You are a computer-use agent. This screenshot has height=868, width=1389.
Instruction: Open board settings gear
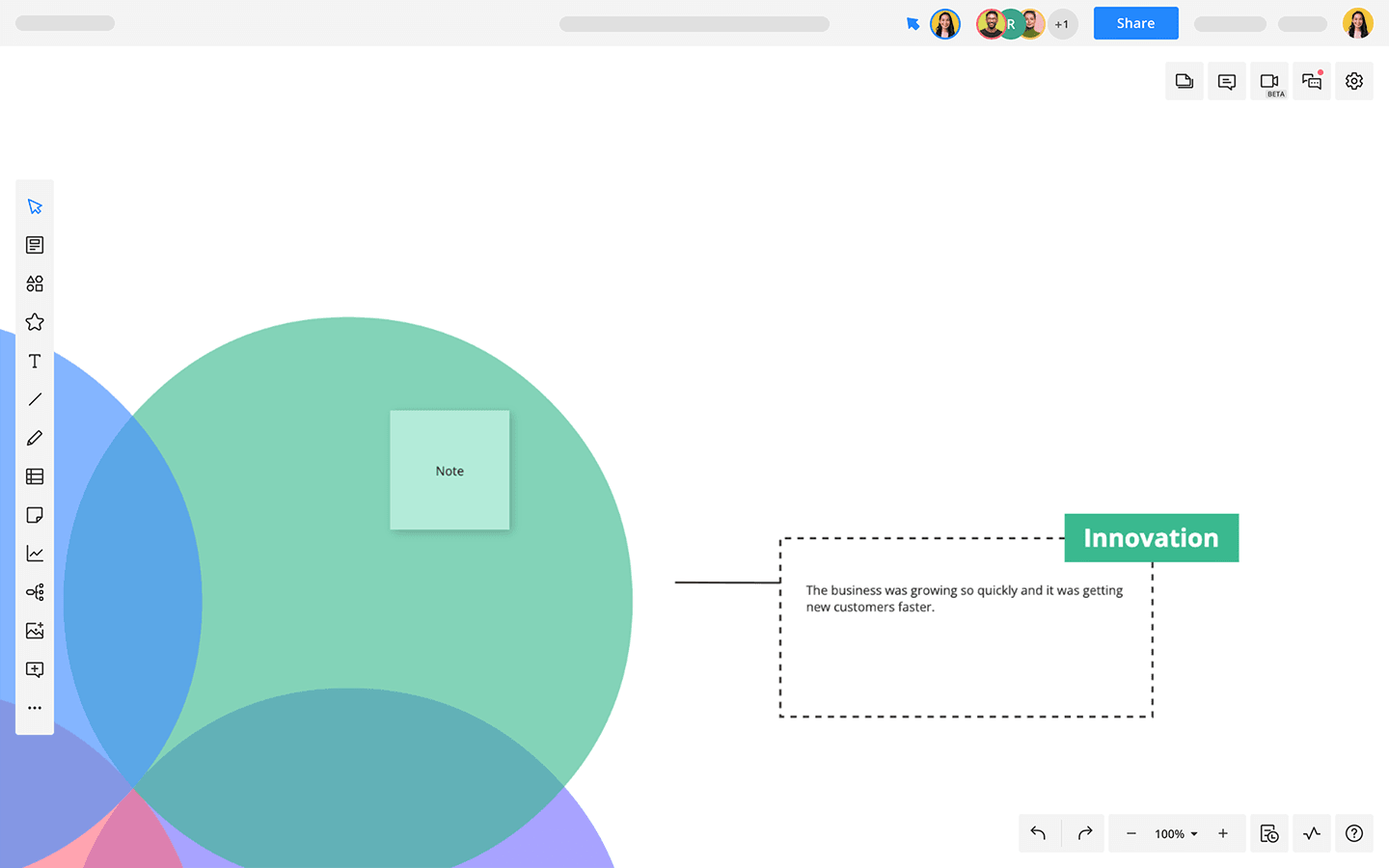point(1354,81)
